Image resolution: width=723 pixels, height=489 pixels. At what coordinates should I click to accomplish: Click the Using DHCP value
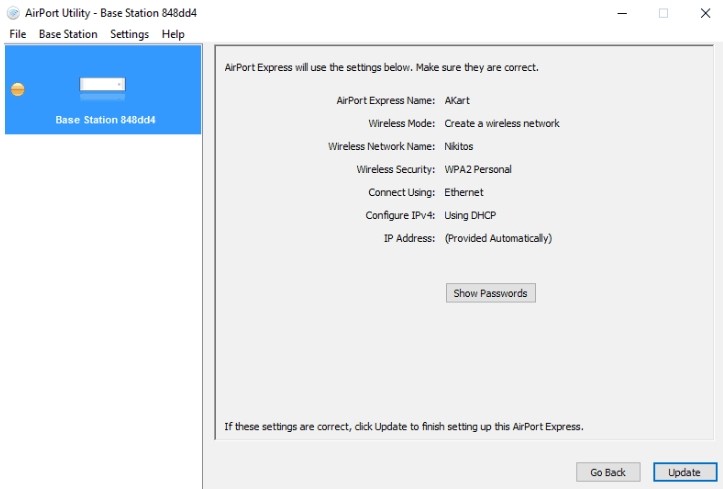(470, 215)
